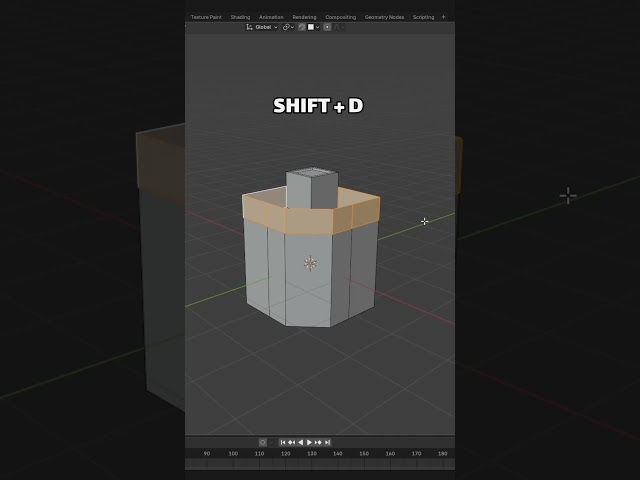
Task: Toggle proportional editing in viewport header
Action: point(327,27)
